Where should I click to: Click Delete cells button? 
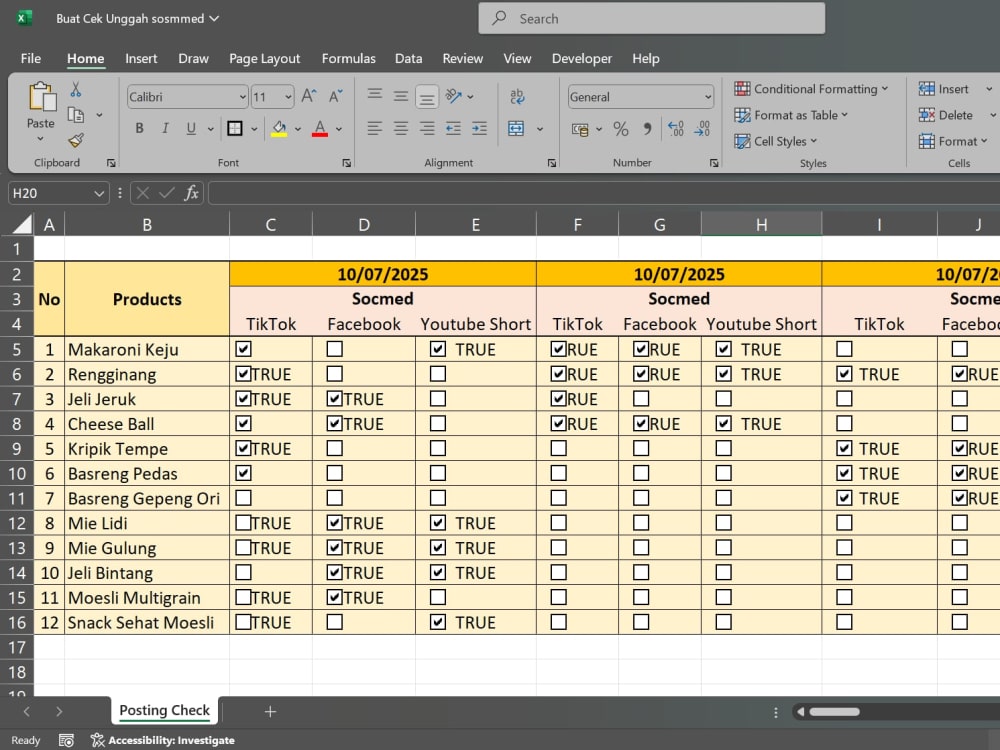click(x=945, y=115)
